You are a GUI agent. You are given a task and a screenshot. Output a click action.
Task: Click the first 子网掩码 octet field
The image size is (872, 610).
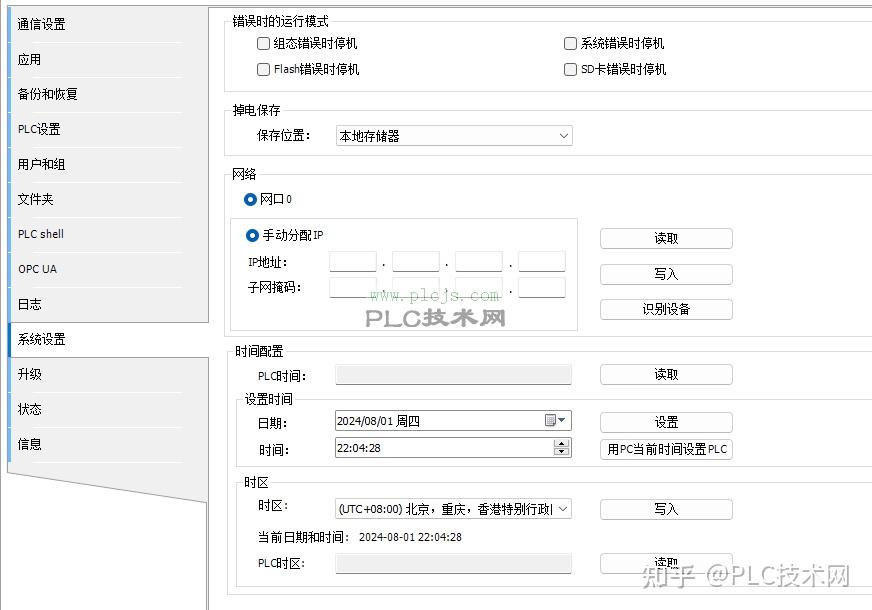353,287
